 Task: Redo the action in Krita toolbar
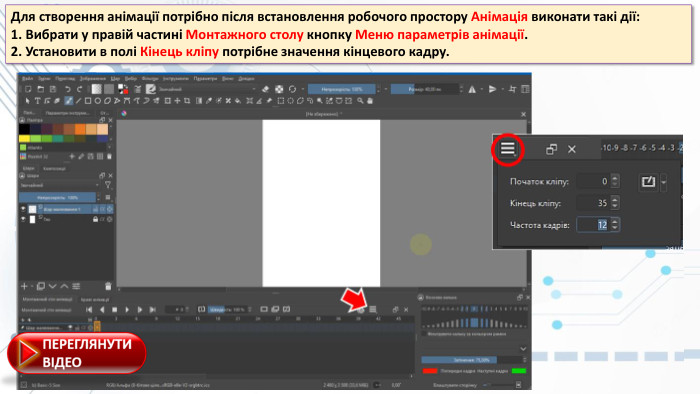[x=79, y=89]
